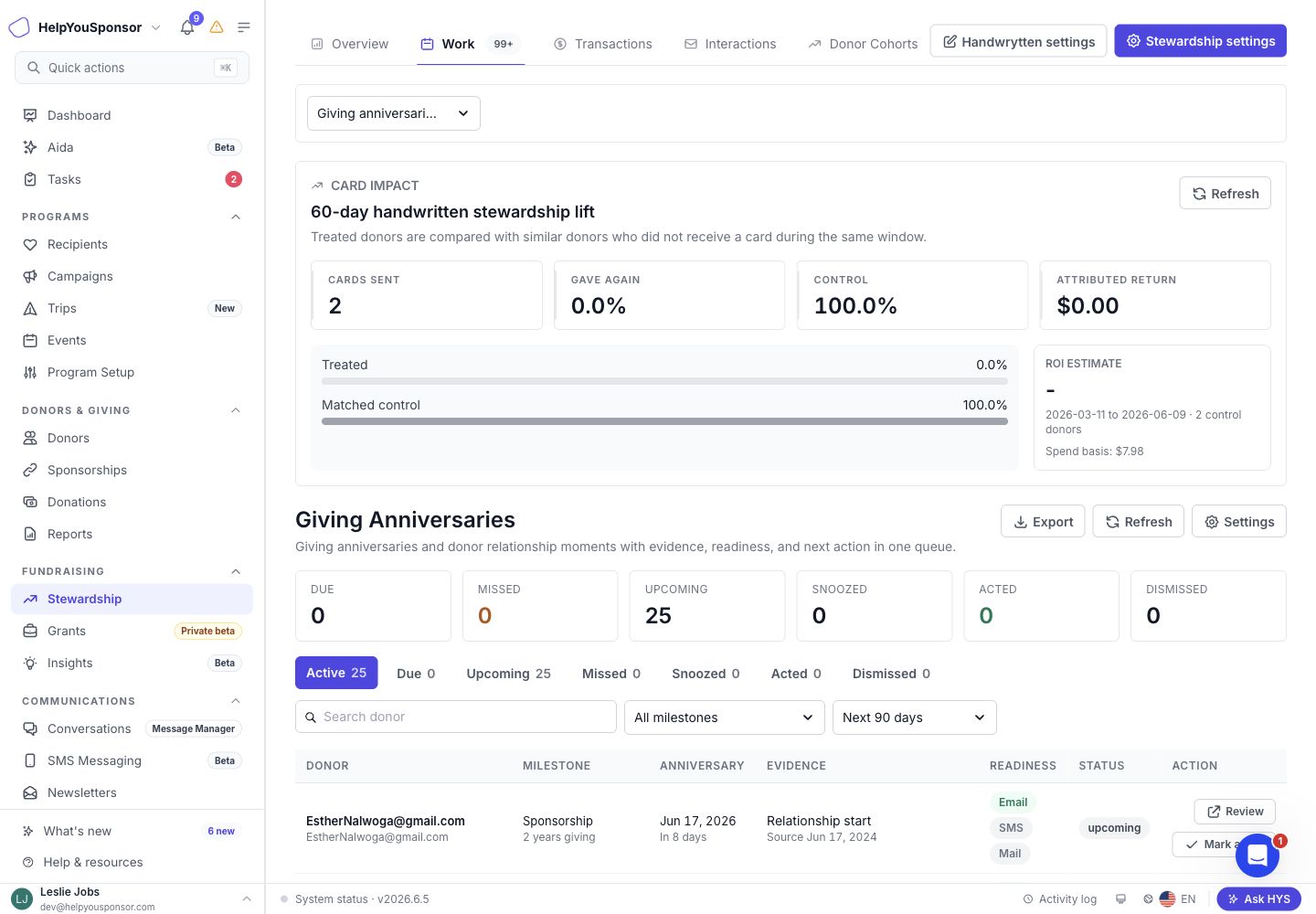This screenshot has width=1316, height=914.
Task: Open Activity log in status bar
Action: coord(1059,899)
